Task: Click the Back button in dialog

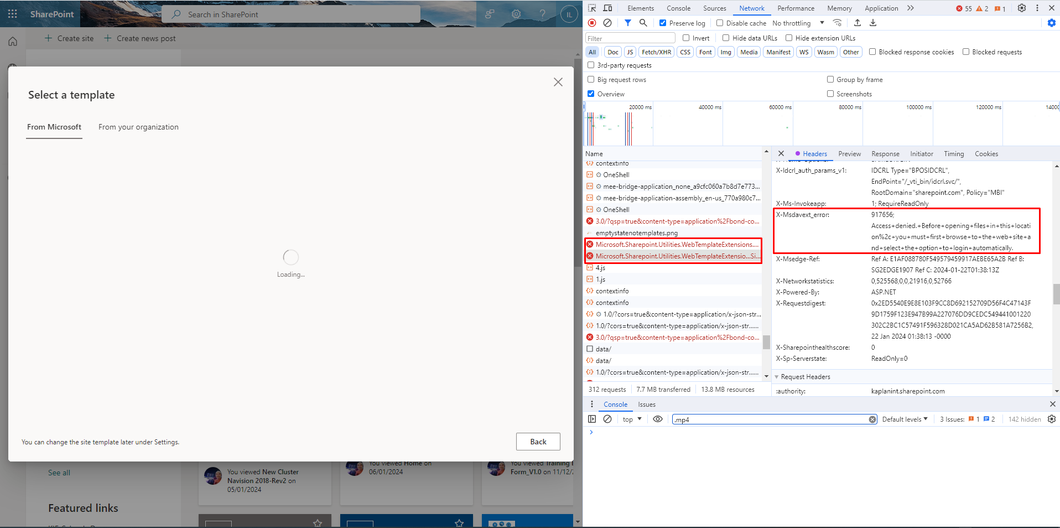Action: (x=538, y=441)
